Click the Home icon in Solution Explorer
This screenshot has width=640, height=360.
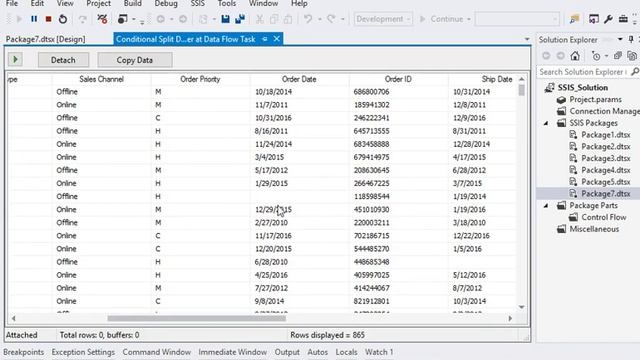575,56
